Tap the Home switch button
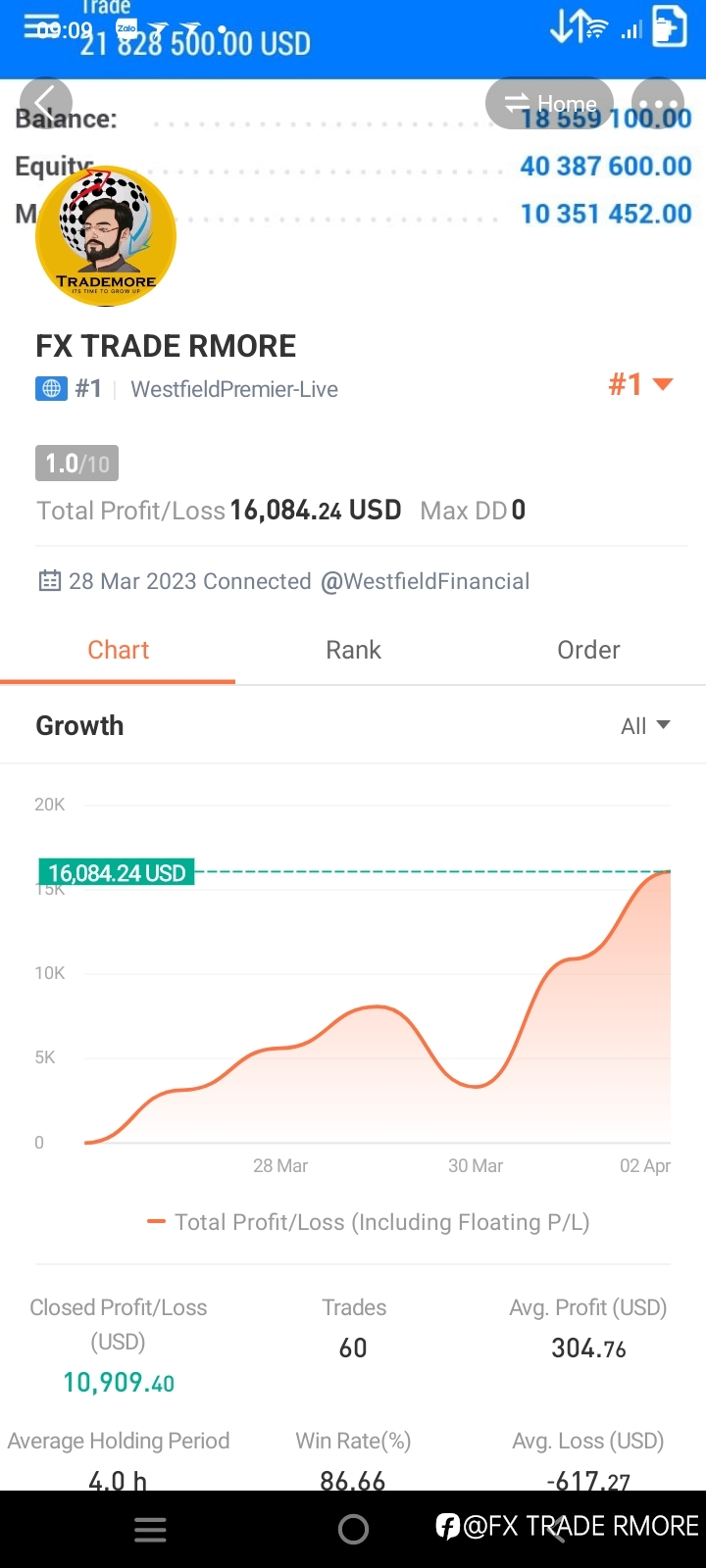 550,104
